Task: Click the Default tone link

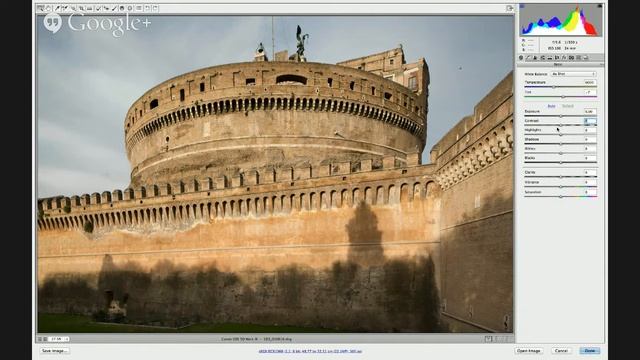Action: point(568,106)
